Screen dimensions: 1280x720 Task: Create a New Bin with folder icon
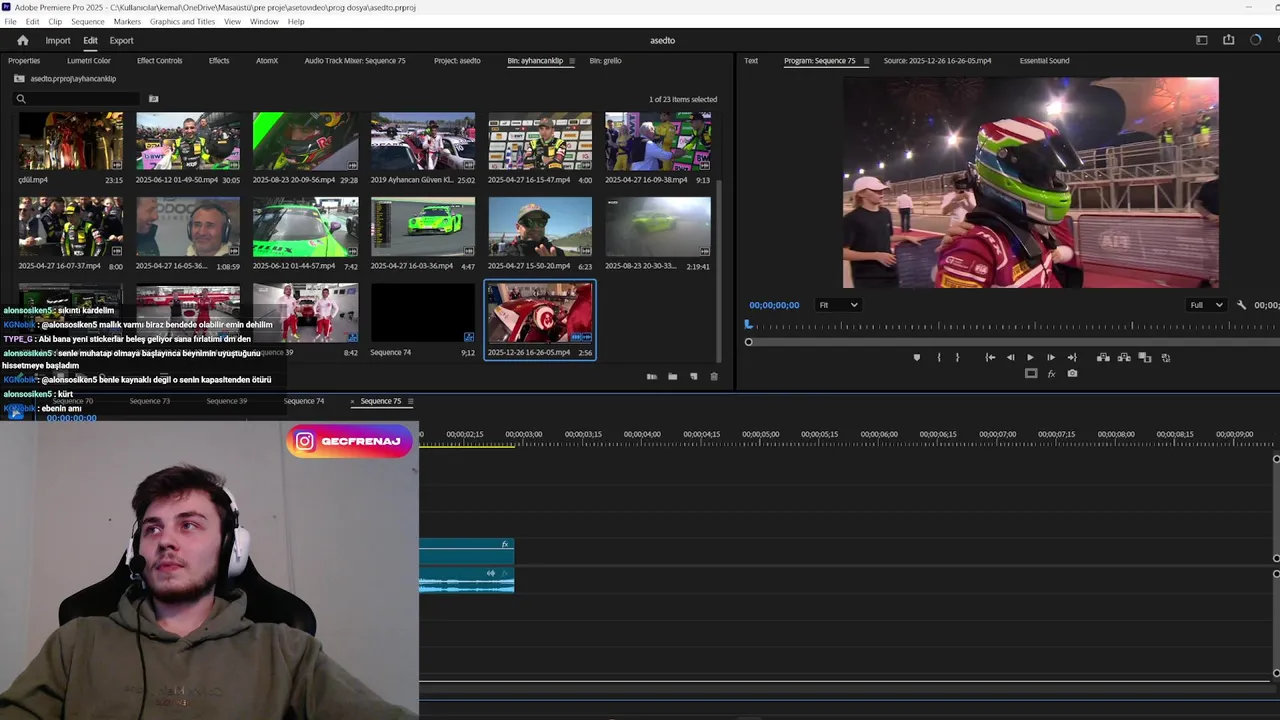click(673, 377)
